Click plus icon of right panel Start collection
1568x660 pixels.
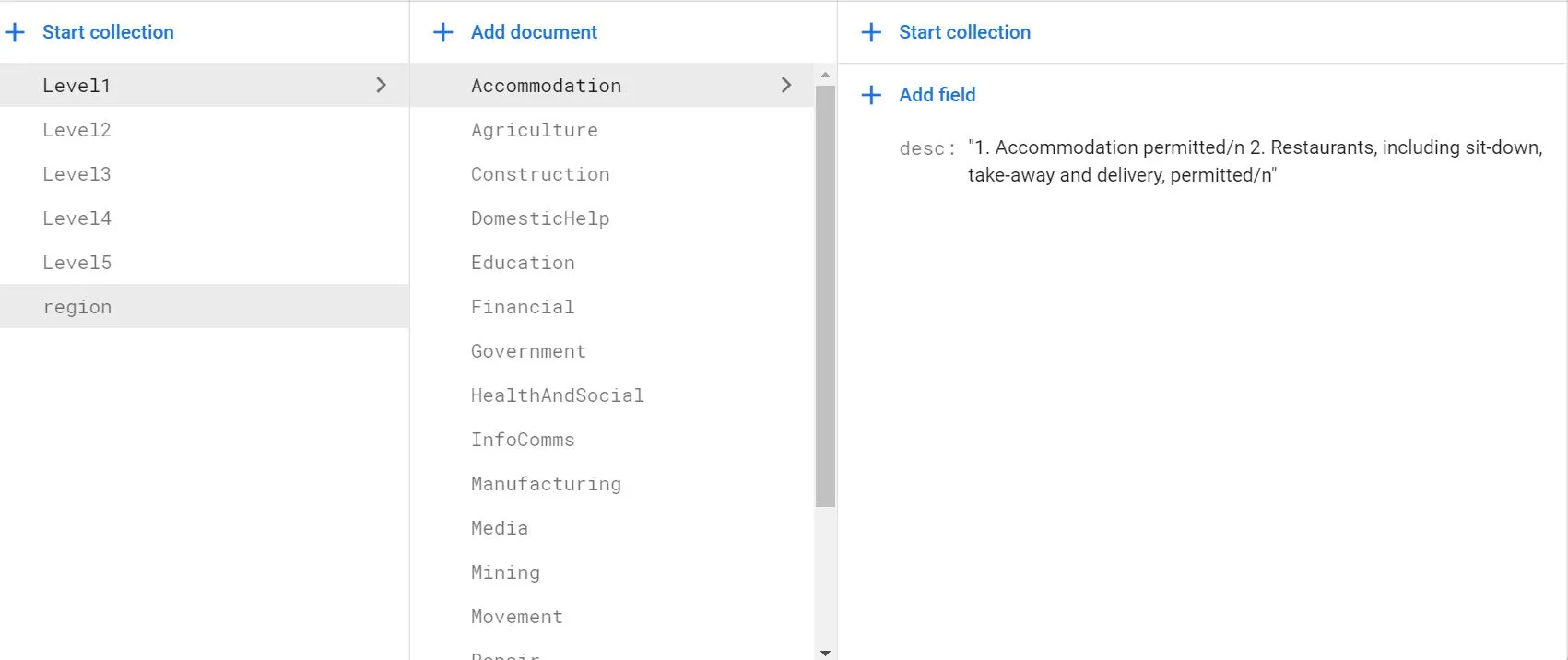[x=871, y=32]
